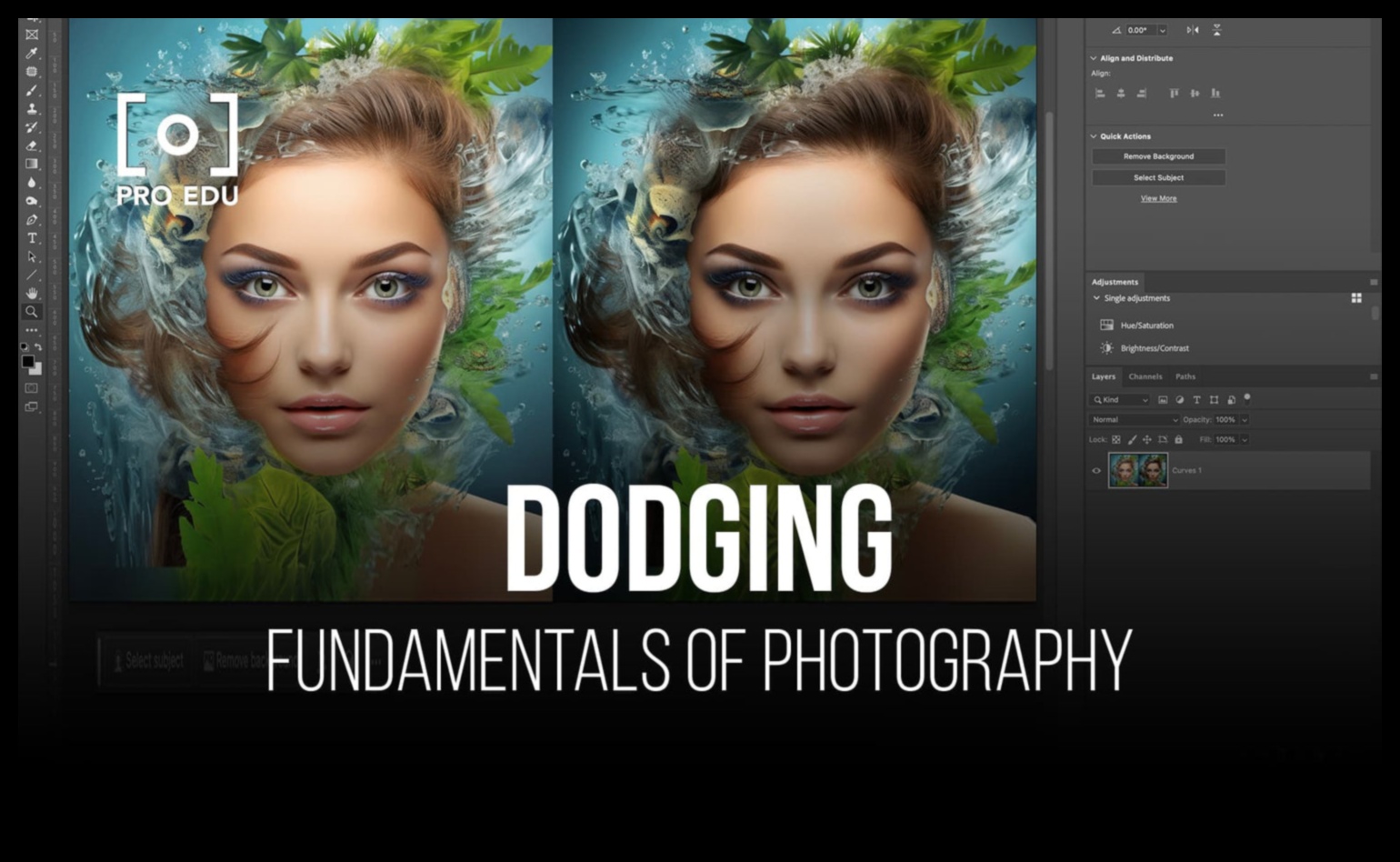The height and width of the screenshot is (862, 1400).
Task: Switch to the Paths tab
Action: 1185,376
